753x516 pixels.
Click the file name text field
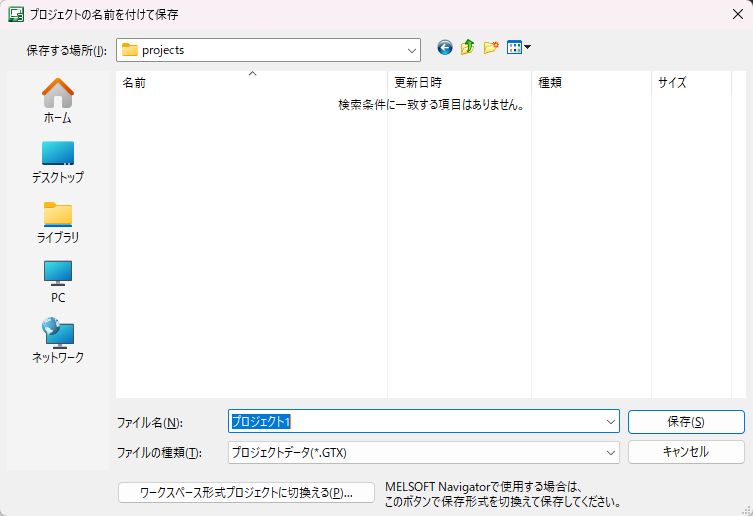415,422
